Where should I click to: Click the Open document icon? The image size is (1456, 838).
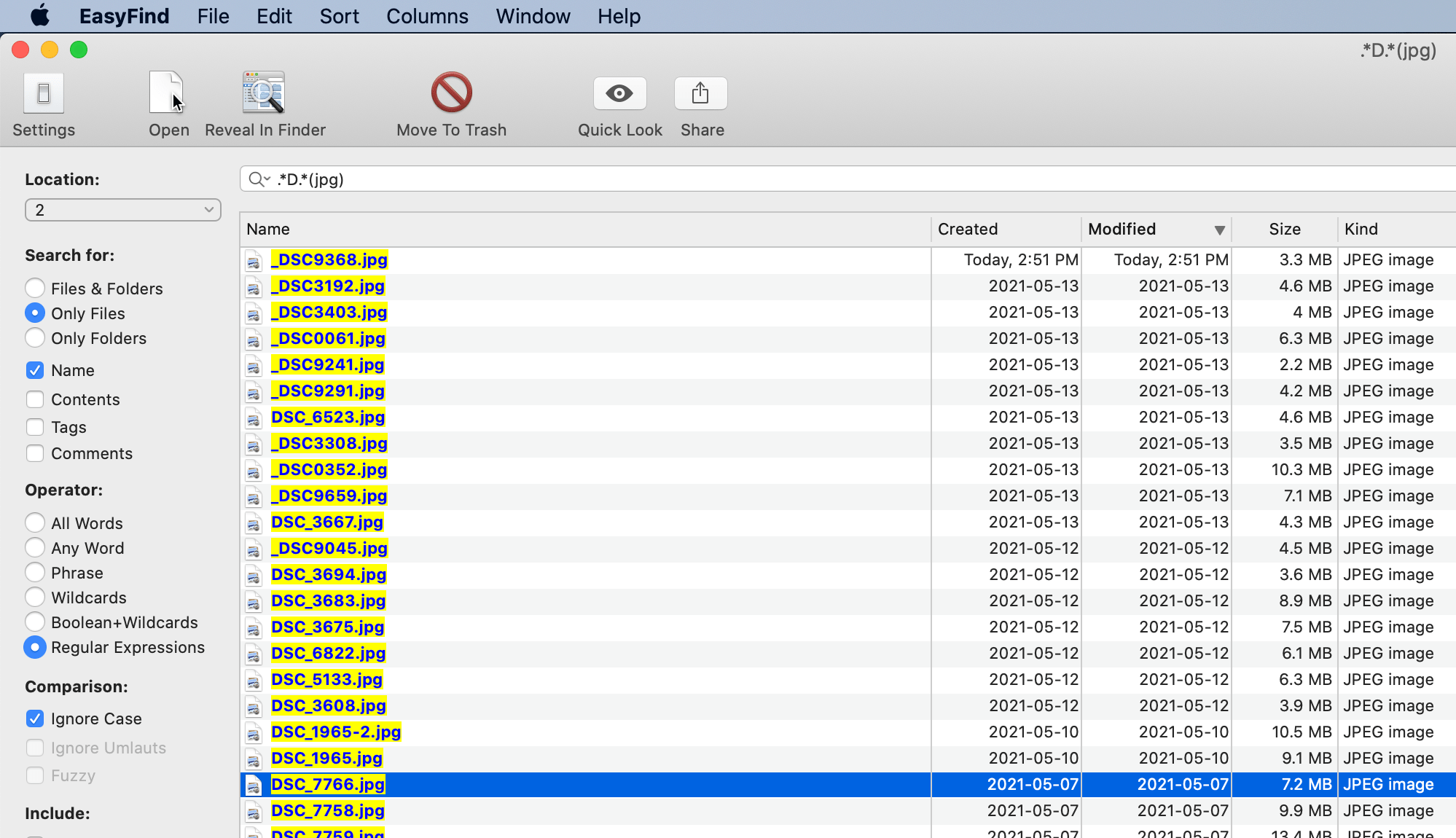coord(166,93)
